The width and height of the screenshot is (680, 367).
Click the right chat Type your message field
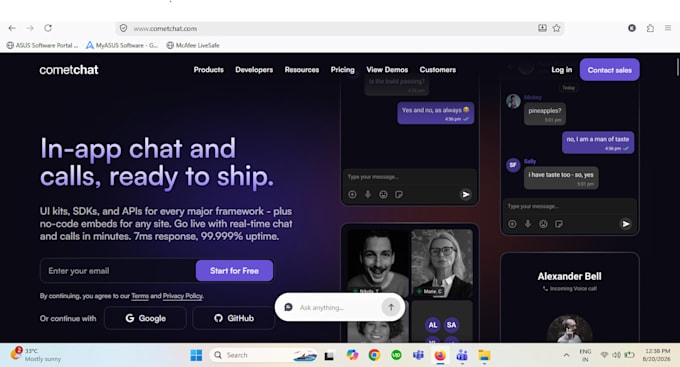point(569,206)
